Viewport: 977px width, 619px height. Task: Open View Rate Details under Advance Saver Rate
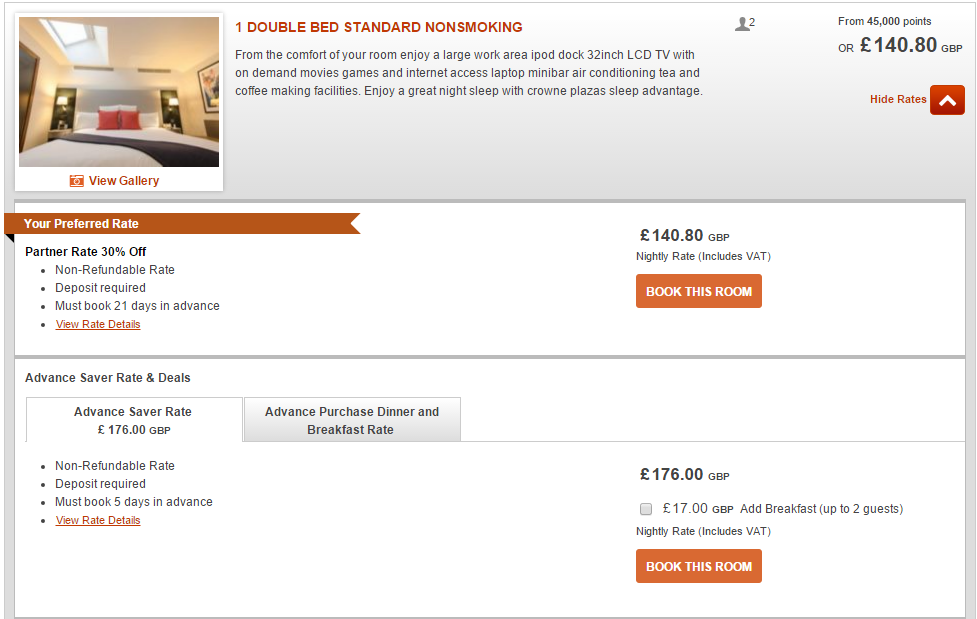pos(98,520)
